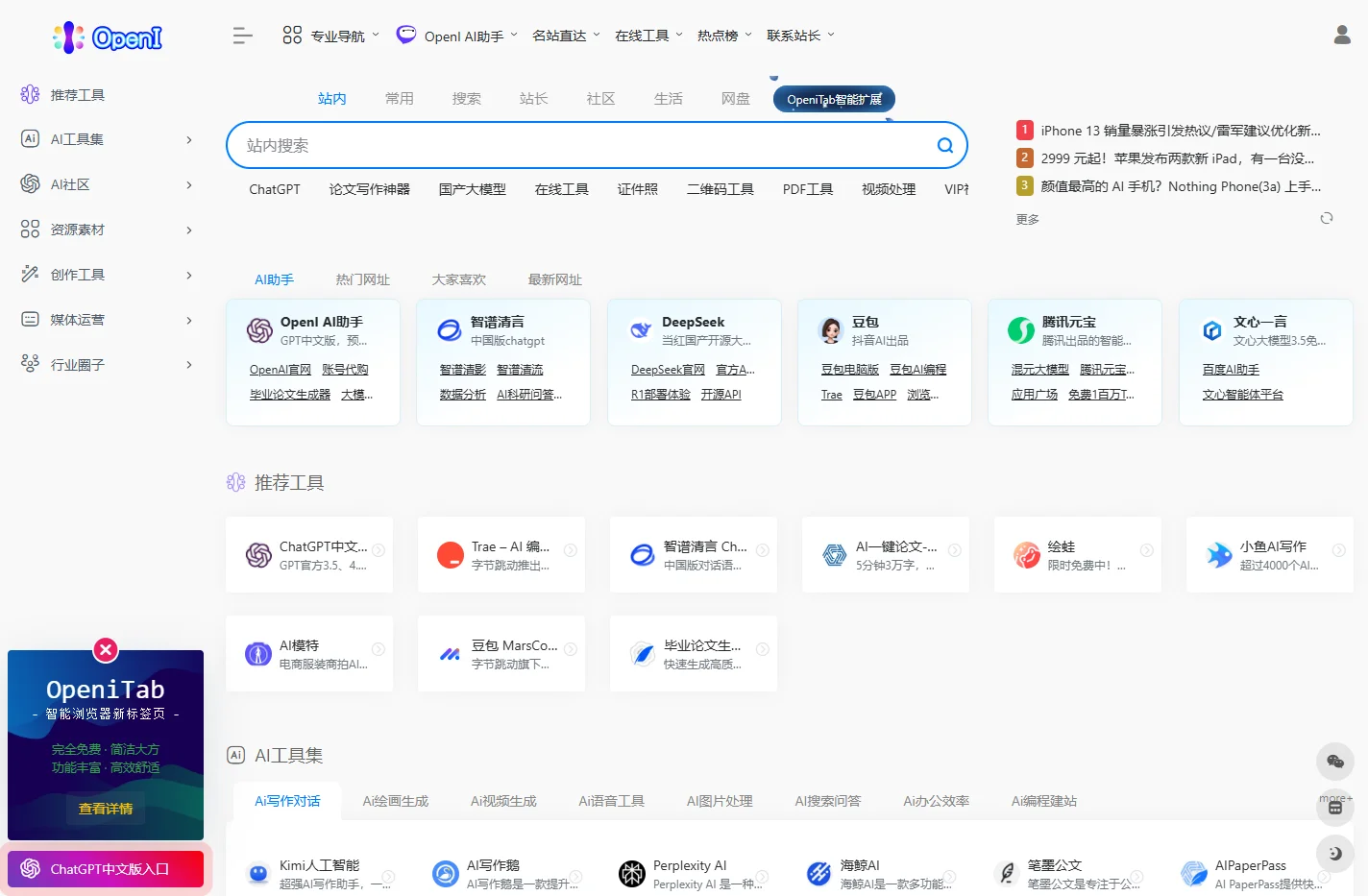1368x896 pixels.
Task: Click the 查看详情 banner button
Action: click(x=106, y=809)
